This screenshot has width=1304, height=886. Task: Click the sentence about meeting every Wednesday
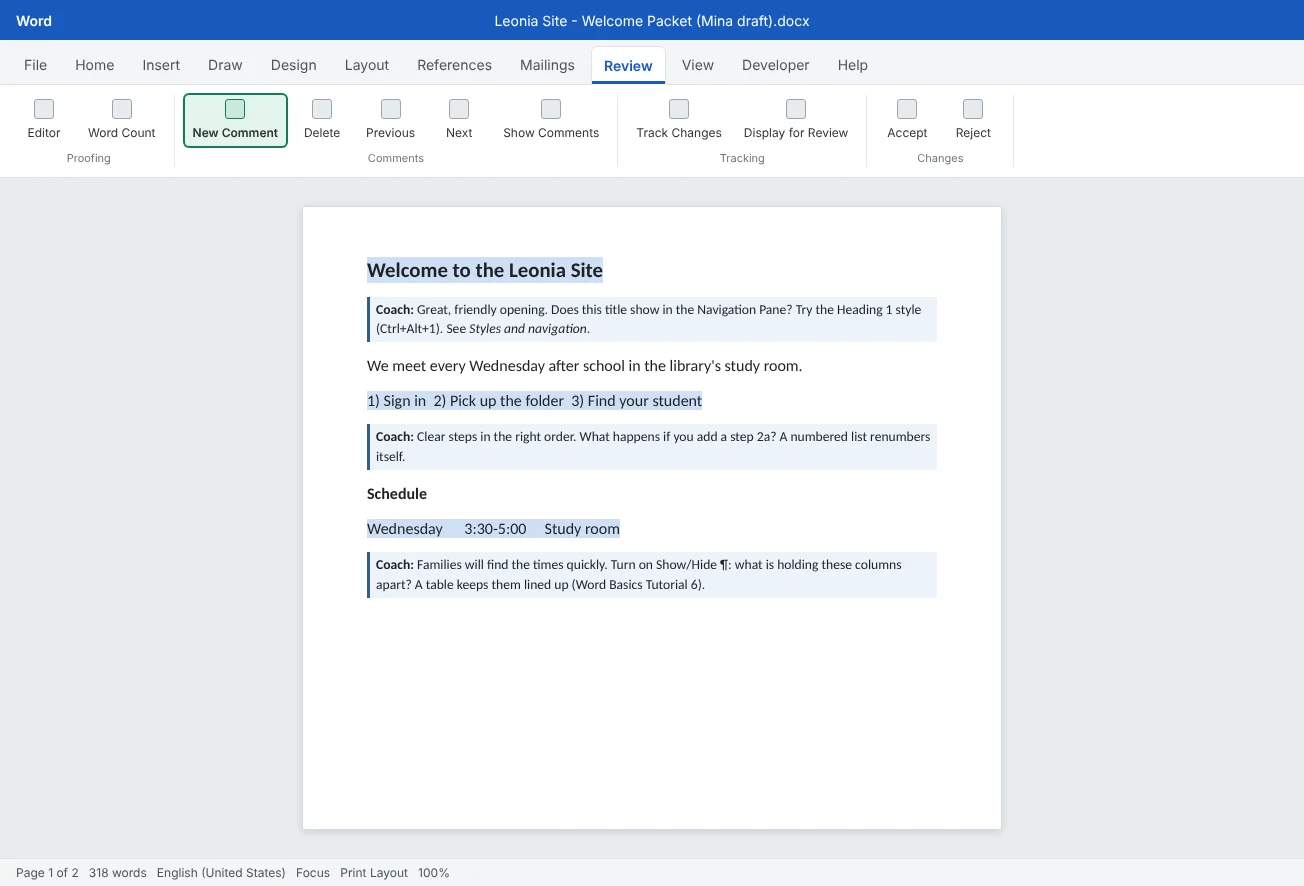584,366
